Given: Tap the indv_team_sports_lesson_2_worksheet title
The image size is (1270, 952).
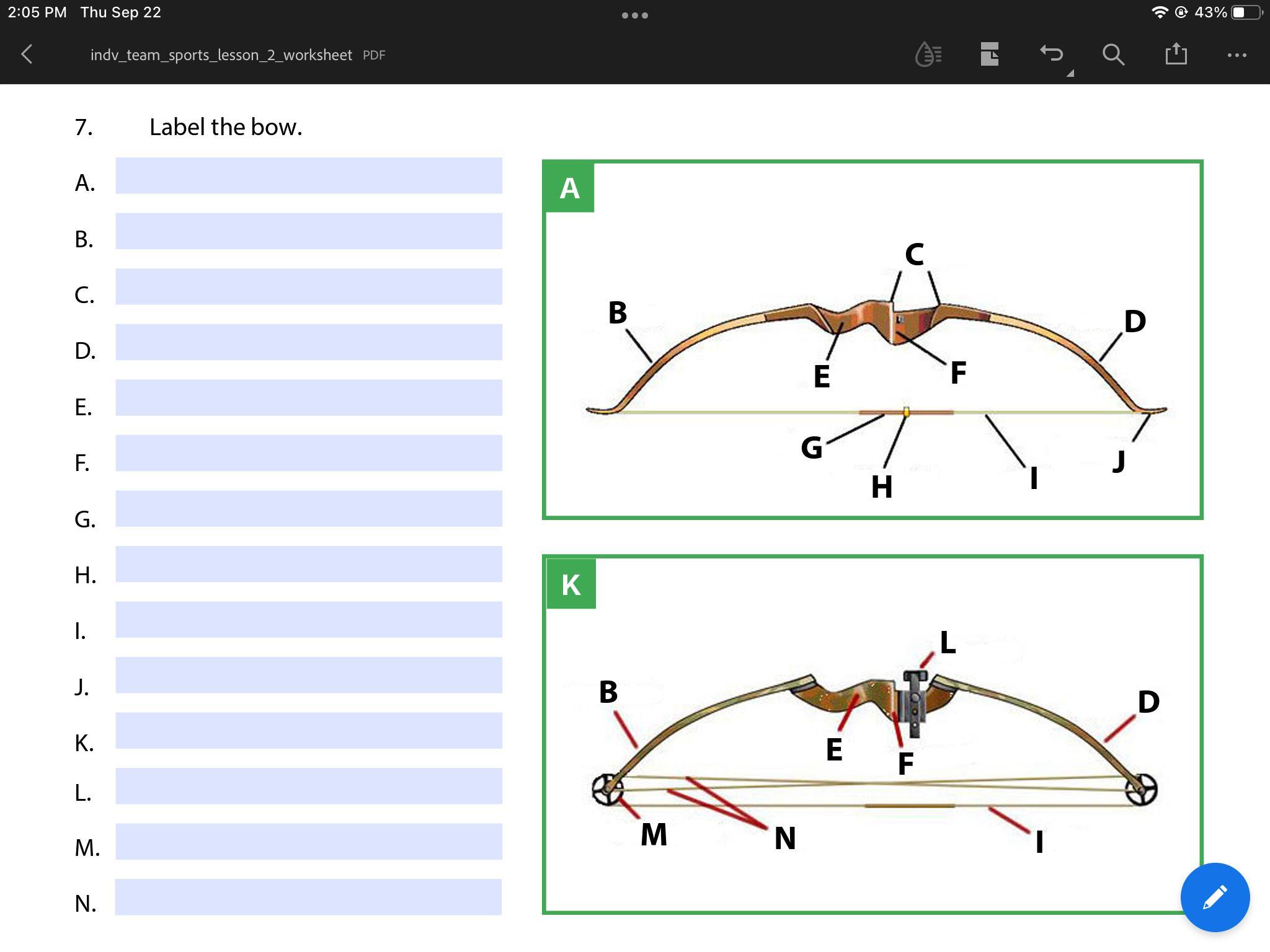Looking at the screenshot, I should [221, 55].
